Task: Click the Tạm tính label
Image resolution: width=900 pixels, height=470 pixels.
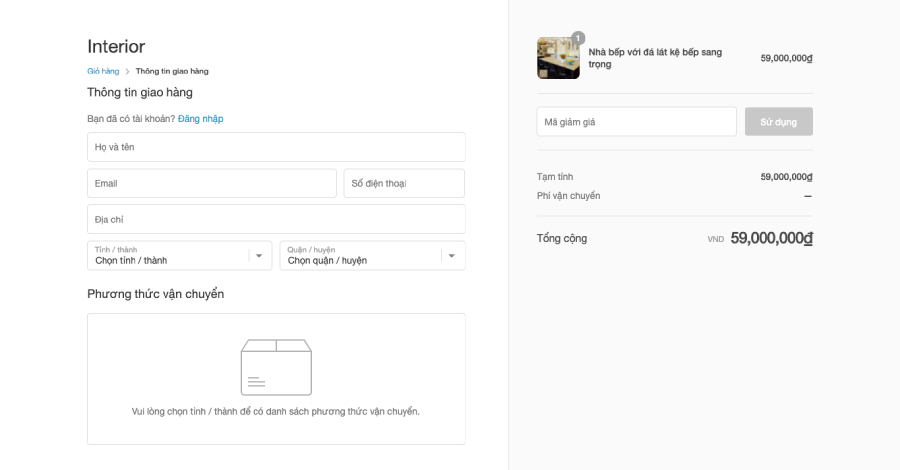Action: 554,177
